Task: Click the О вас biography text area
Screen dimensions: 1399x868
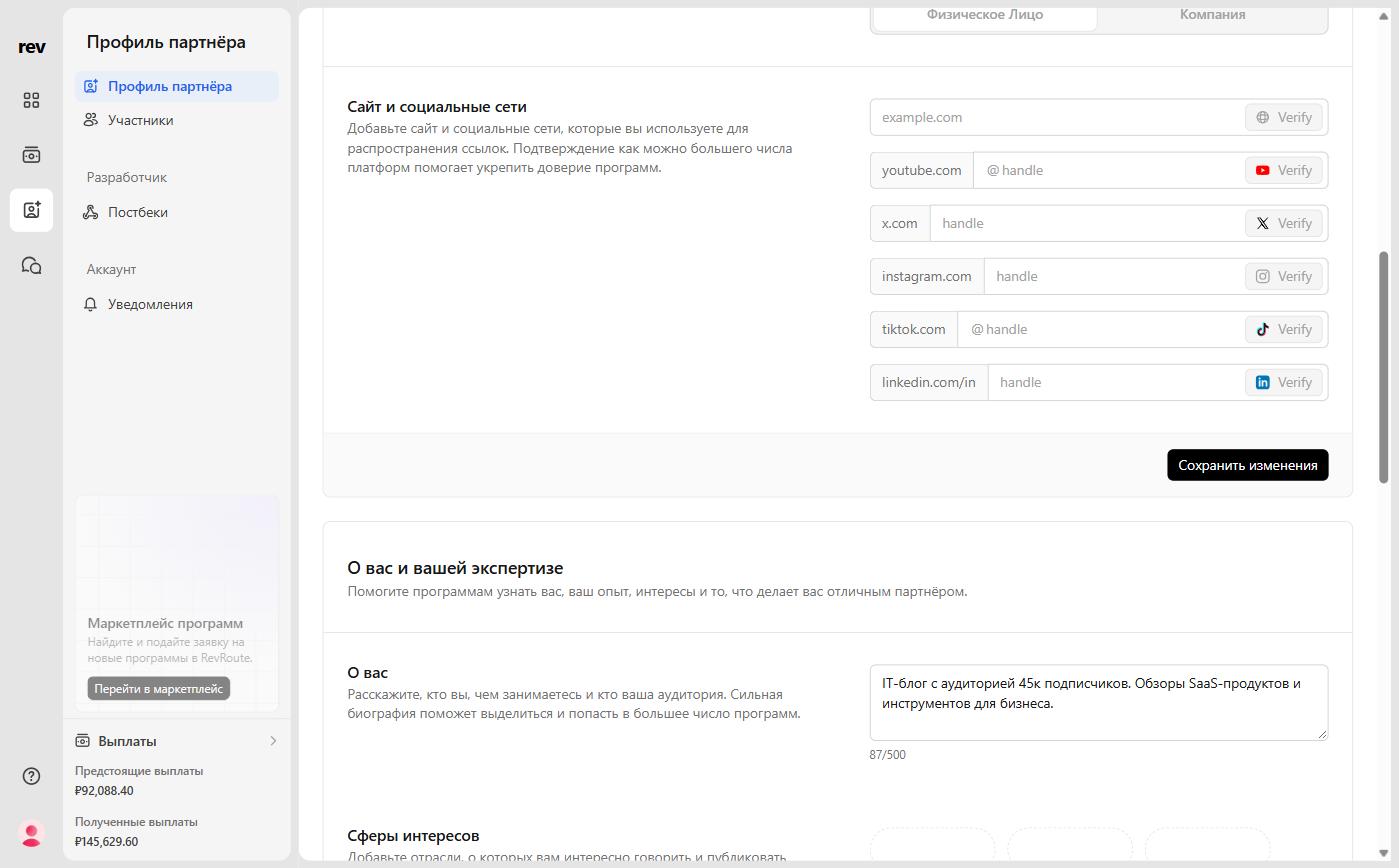Action: point(1099,702)
